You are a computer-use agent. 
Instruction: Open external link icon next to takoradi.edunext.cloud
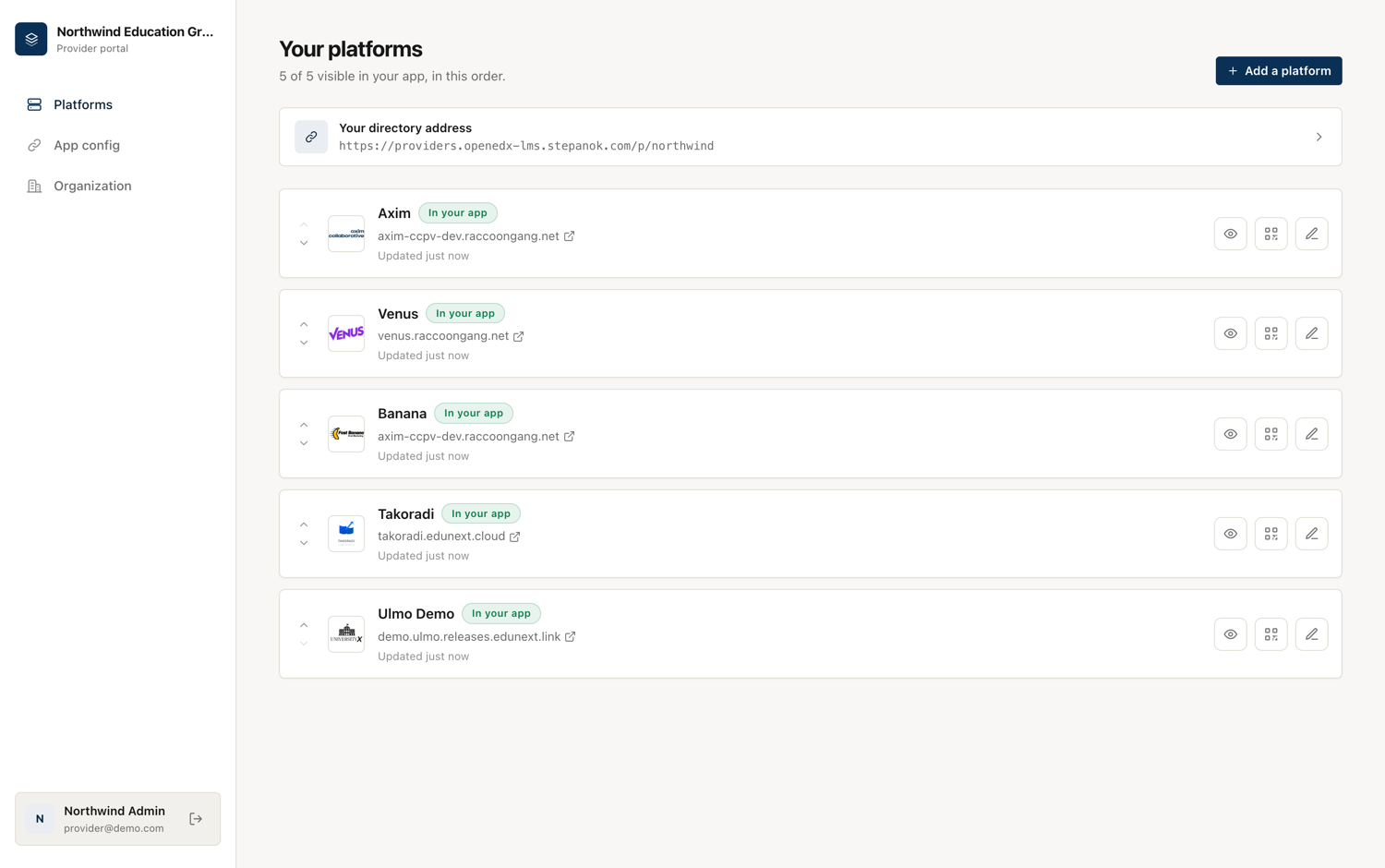pos(515,536)
